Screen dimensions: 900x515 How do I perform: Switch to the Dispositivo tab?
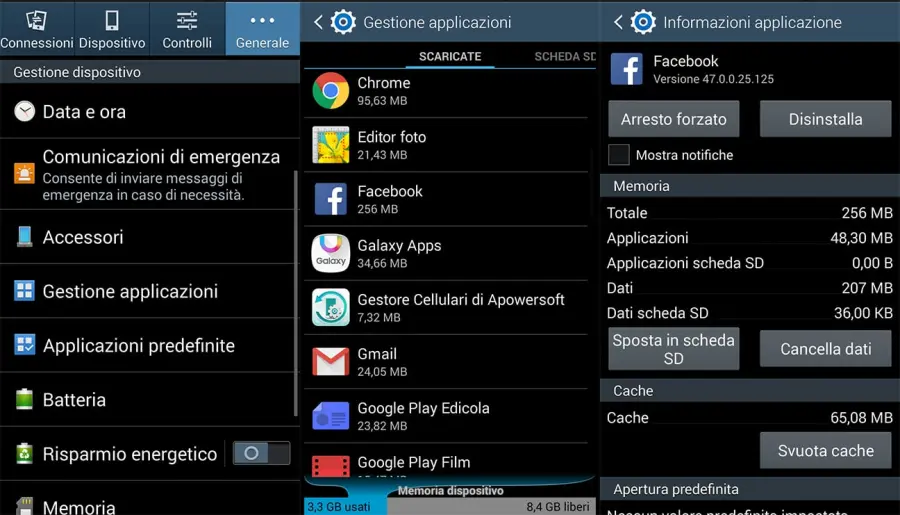(112, 28)
